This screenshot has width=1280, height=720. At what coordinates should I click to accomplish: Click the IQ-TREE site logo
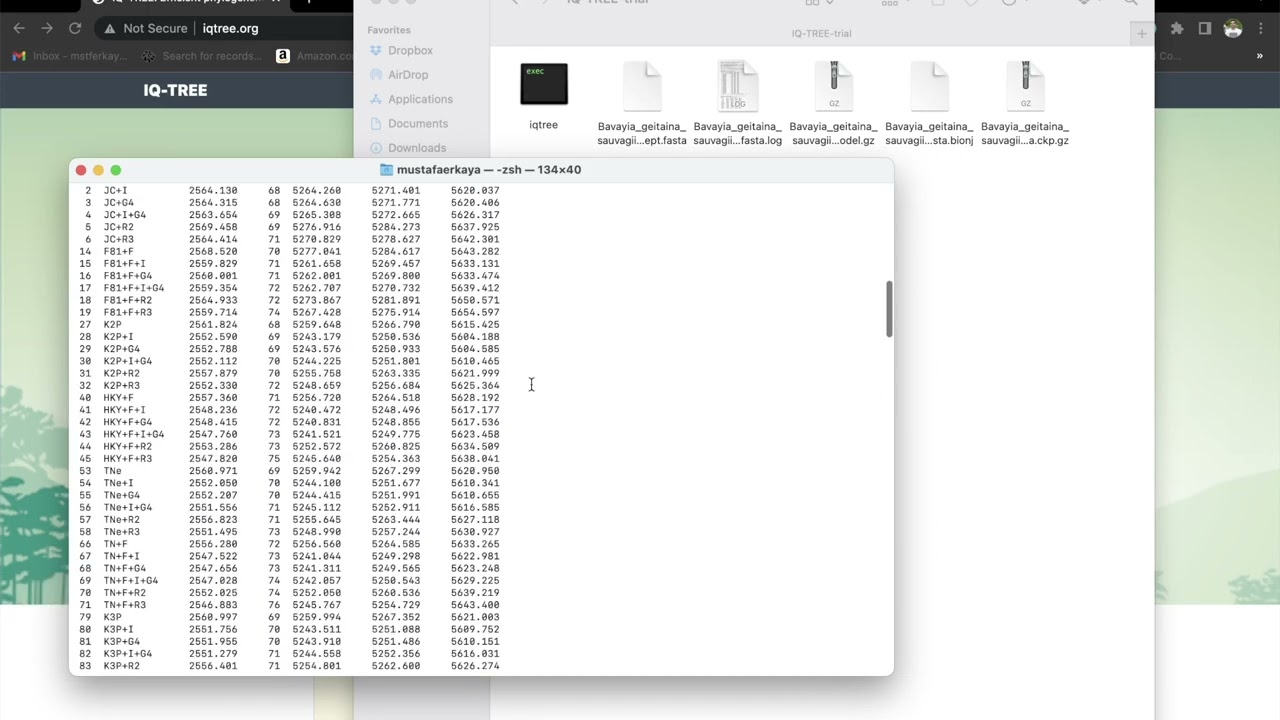[x=175, y=90]
